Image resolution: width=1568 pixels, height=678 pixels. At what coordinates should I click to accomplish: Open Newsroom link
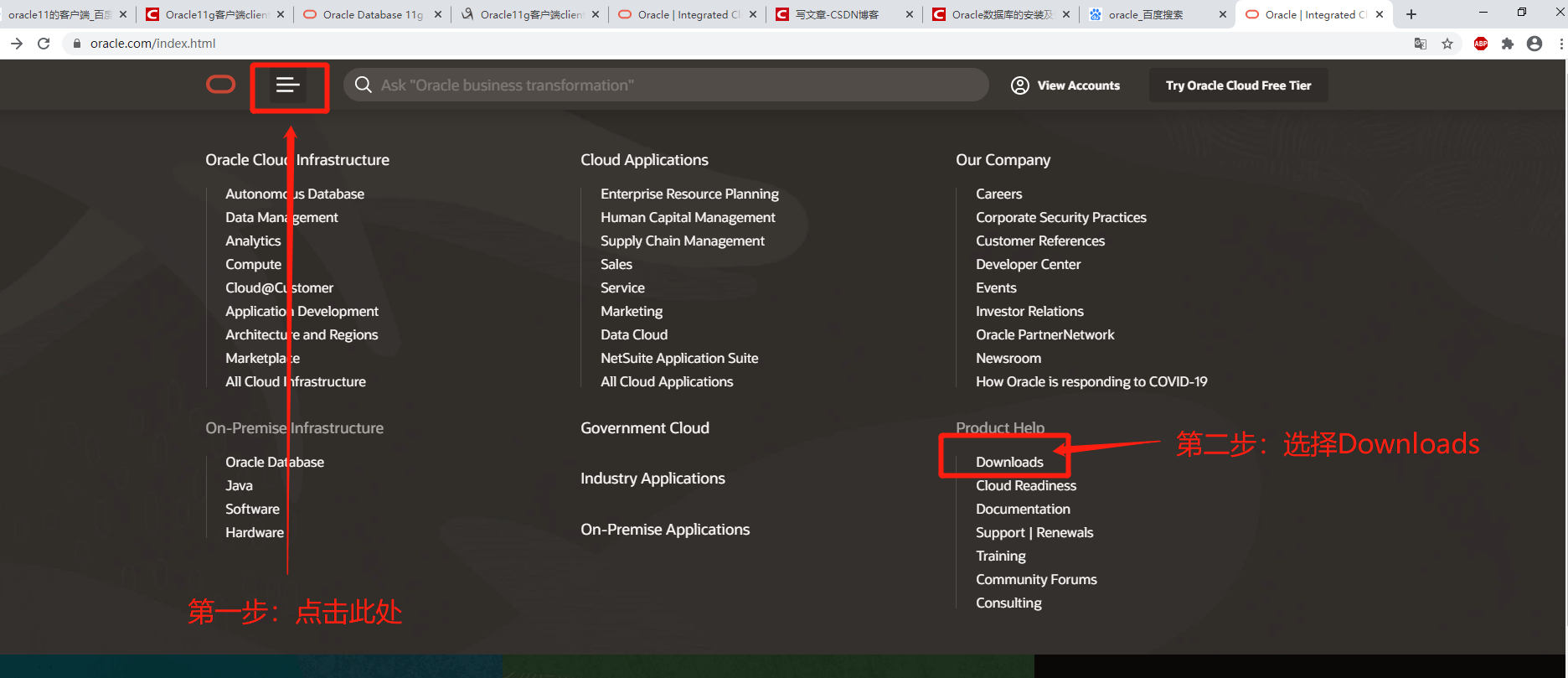[1008, 358]
